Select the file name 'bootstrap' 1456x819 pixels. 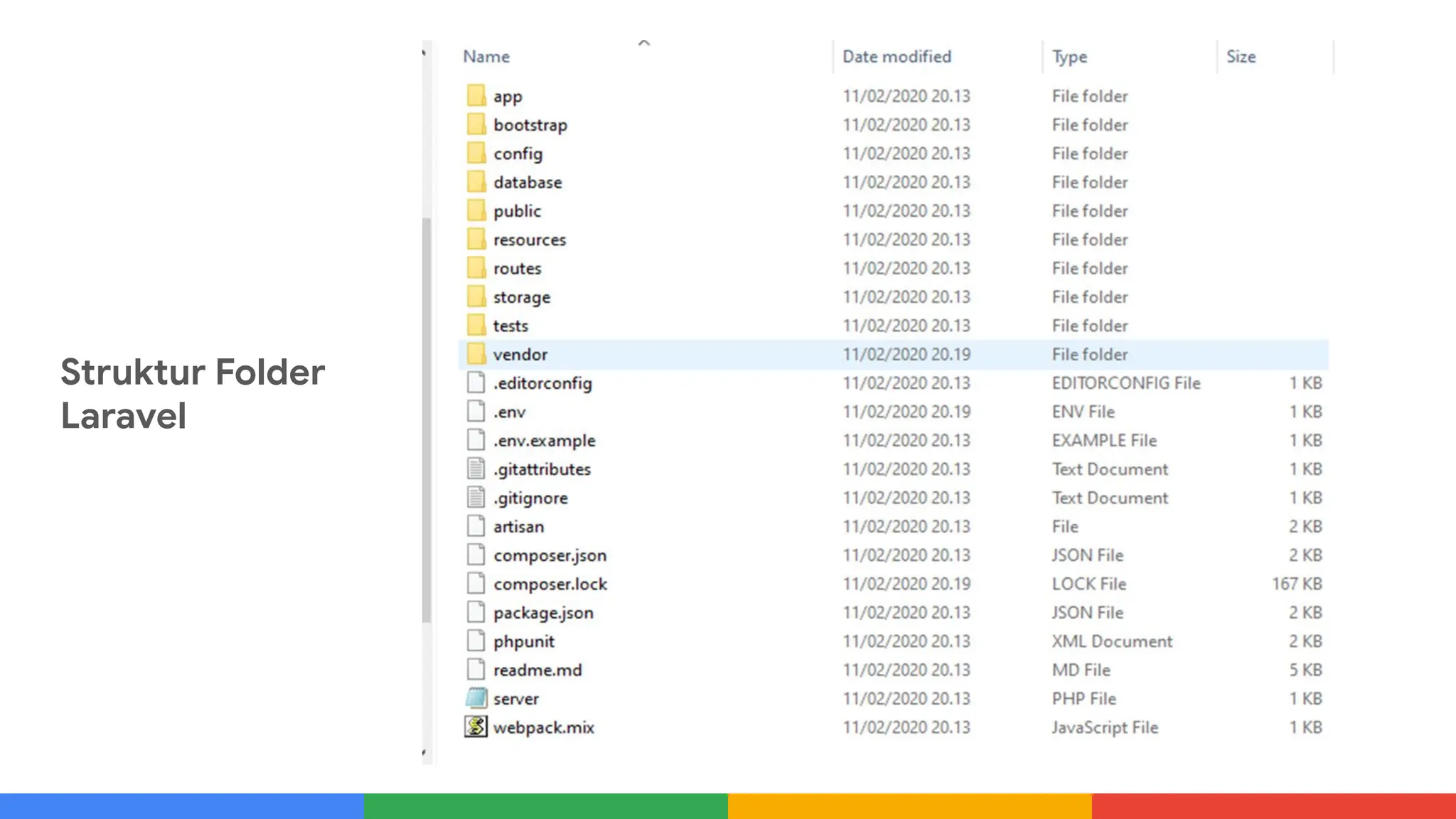pyautogui.click(x=530, y=125)
